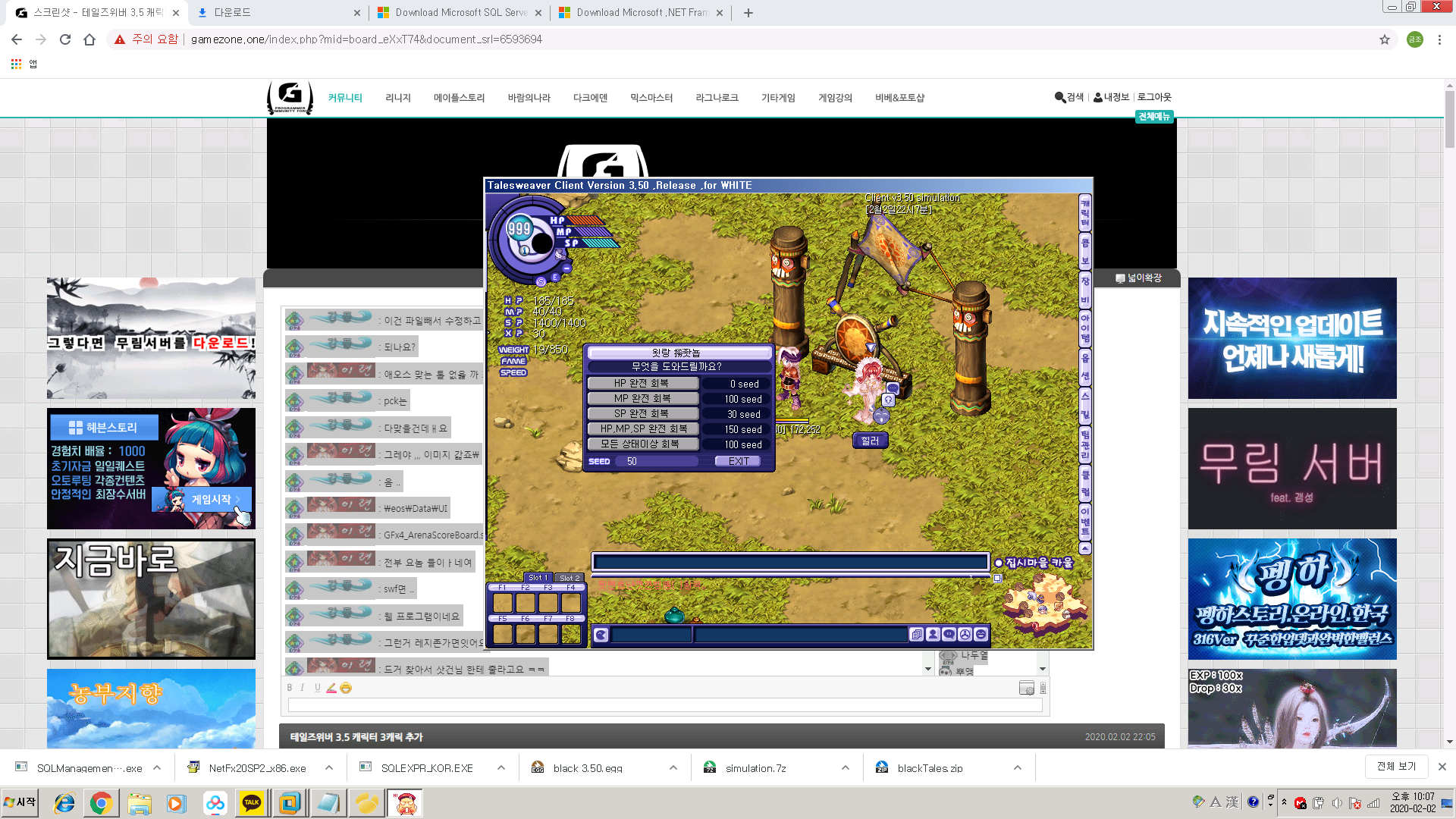Click the 무림서버 다운로드 banner
Viewport: 1456px width, 819px height.
(151, 338)
